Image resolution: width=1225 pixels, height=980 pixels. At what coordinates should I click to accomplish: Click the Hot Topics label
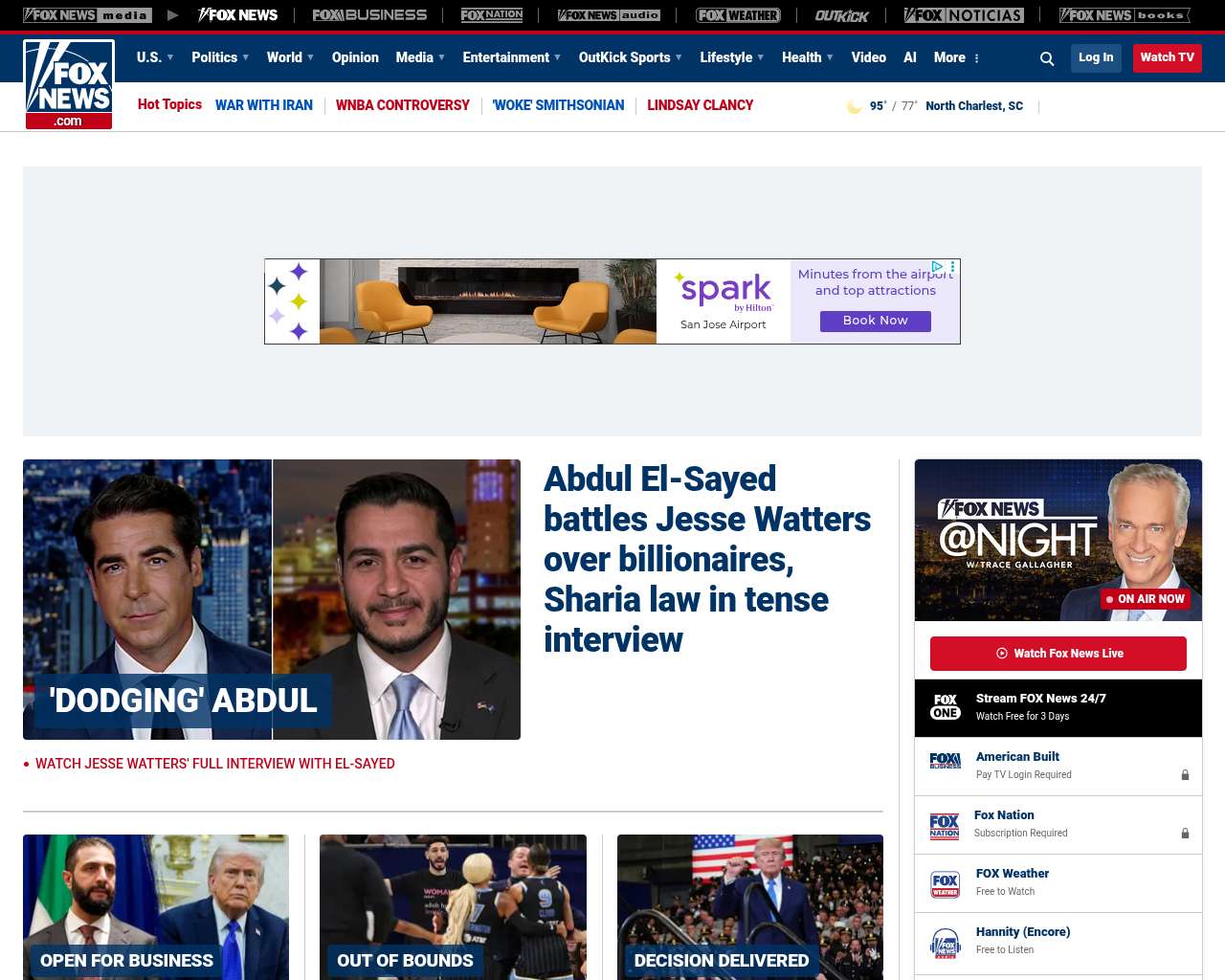169,104
